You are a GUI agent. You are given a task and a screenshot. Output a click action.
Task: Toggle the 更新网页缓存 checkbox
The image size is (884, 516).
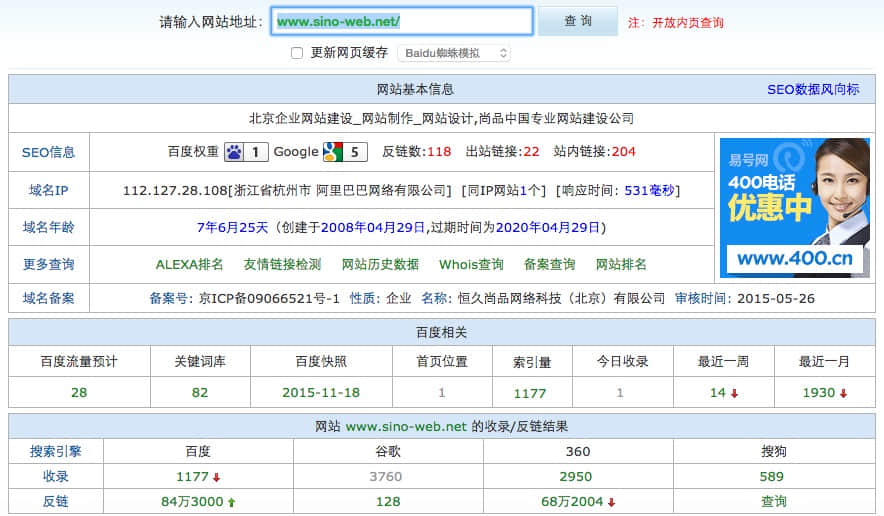[297, 53]
